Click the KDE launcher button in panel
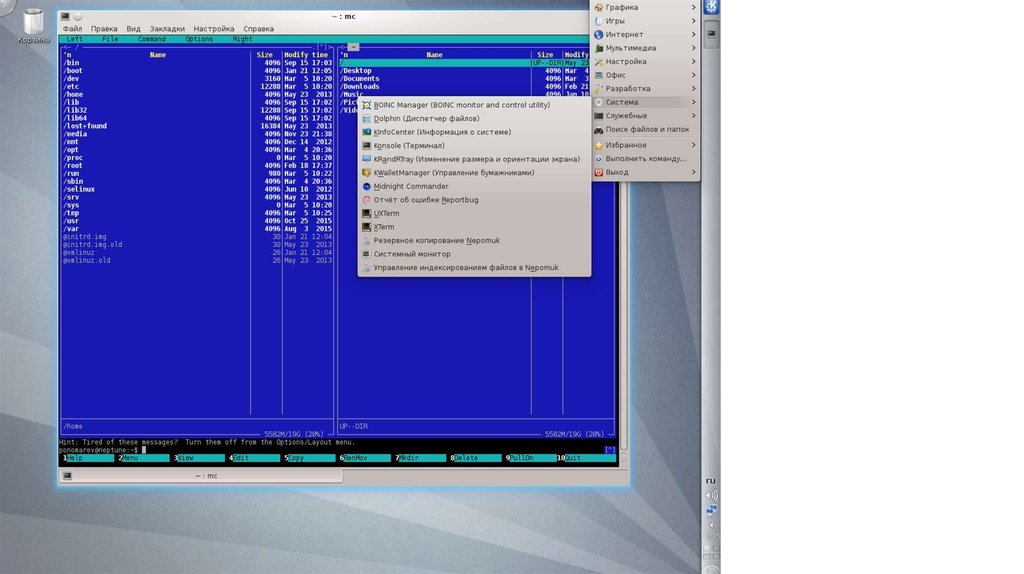 [x=711, y=8]
